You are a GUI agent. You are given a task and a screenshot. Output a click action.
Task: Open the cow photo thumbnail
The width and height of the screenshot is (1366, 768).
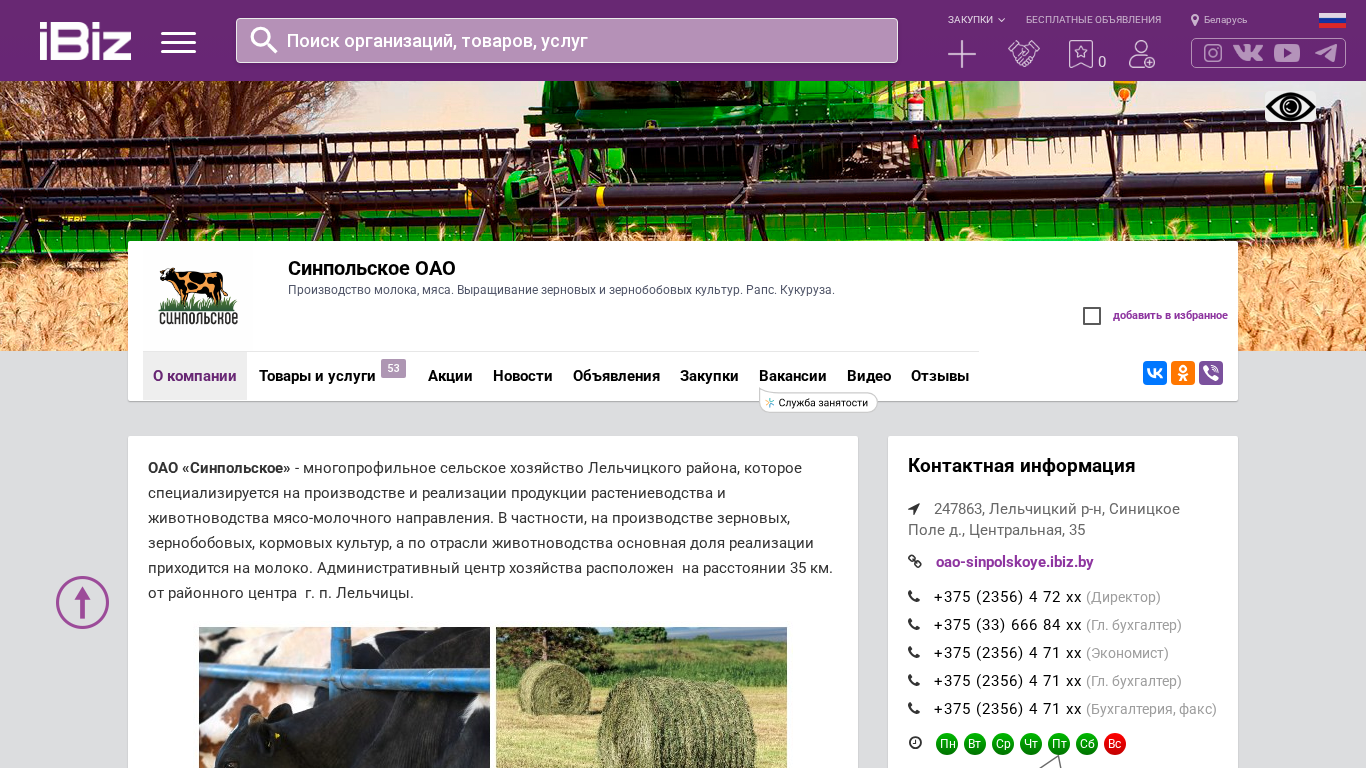344,697
